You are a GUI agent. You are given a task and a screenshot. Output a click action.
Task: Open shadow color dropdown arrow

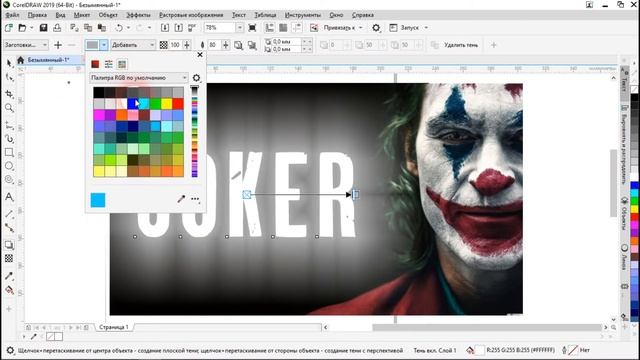(104, 45)
